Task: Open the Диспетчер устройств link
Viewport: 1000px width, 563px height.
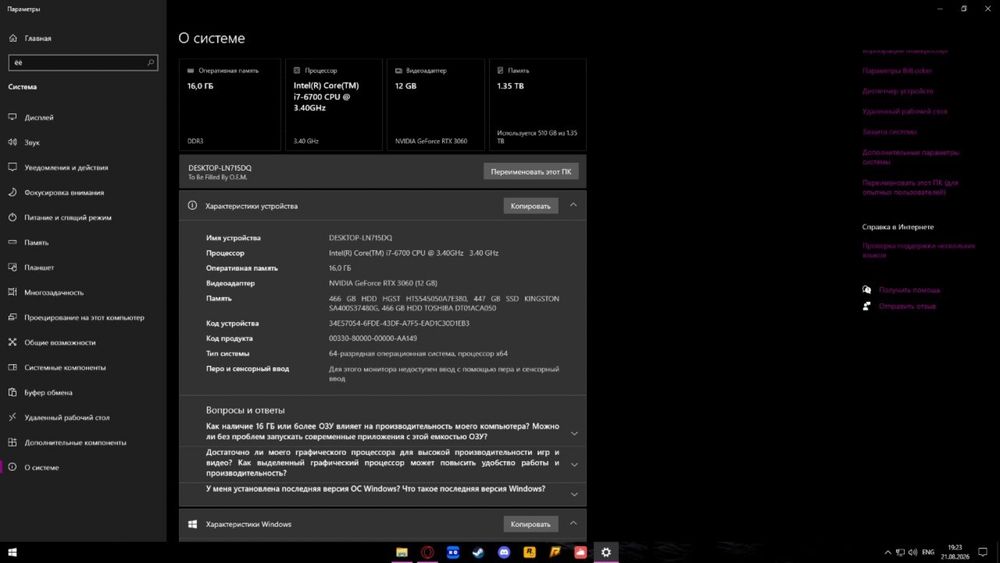Action: pos(897,91)
